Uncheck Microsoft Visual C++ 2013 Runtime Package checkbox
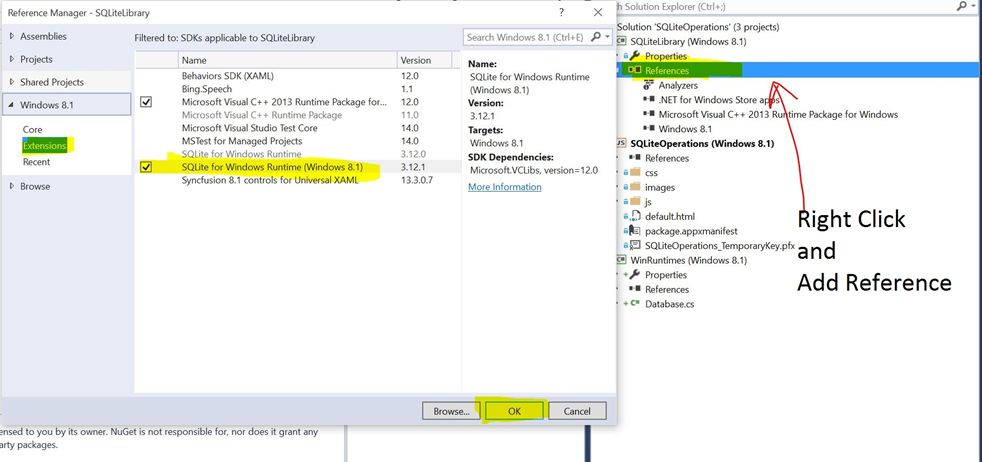Screen dimensions: 982x462 [x=146, y=101]
